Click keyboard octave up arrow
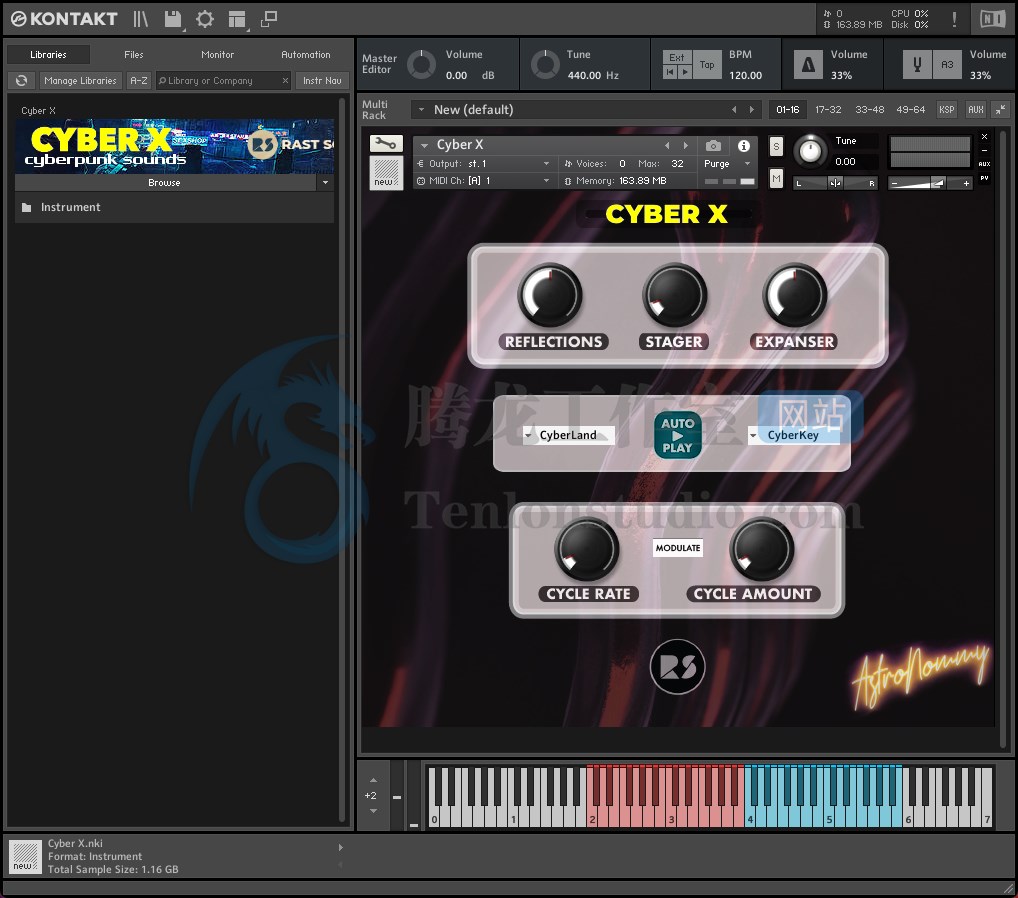Viewport: 1018px width, 898px height. [x=373, y=780]
